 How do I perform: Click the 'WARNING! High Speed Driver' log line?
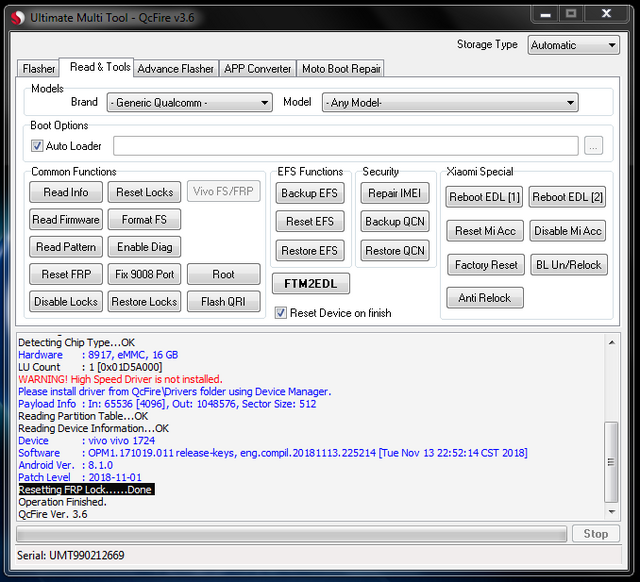coord(120,379)
